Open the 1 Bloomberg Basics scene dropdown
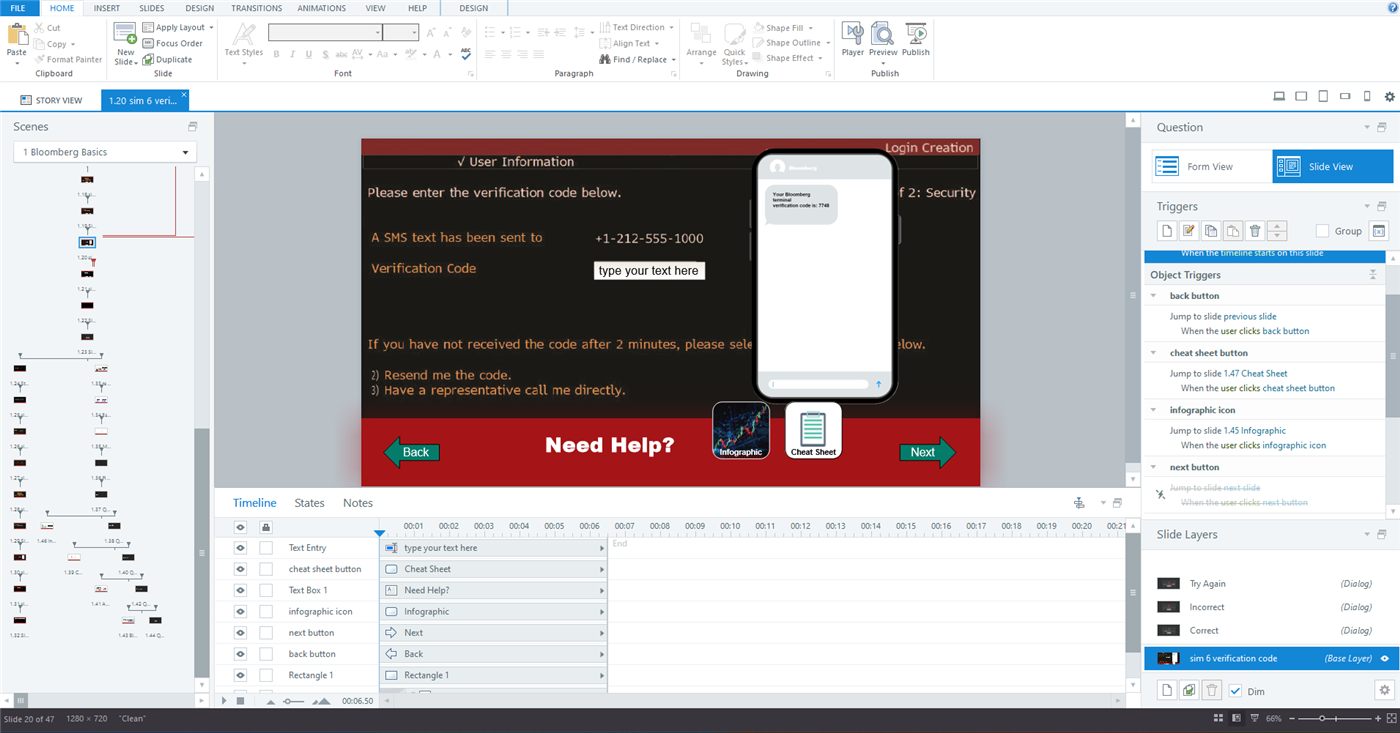The width and height of the screenshot is (1400, 733). 105,152
